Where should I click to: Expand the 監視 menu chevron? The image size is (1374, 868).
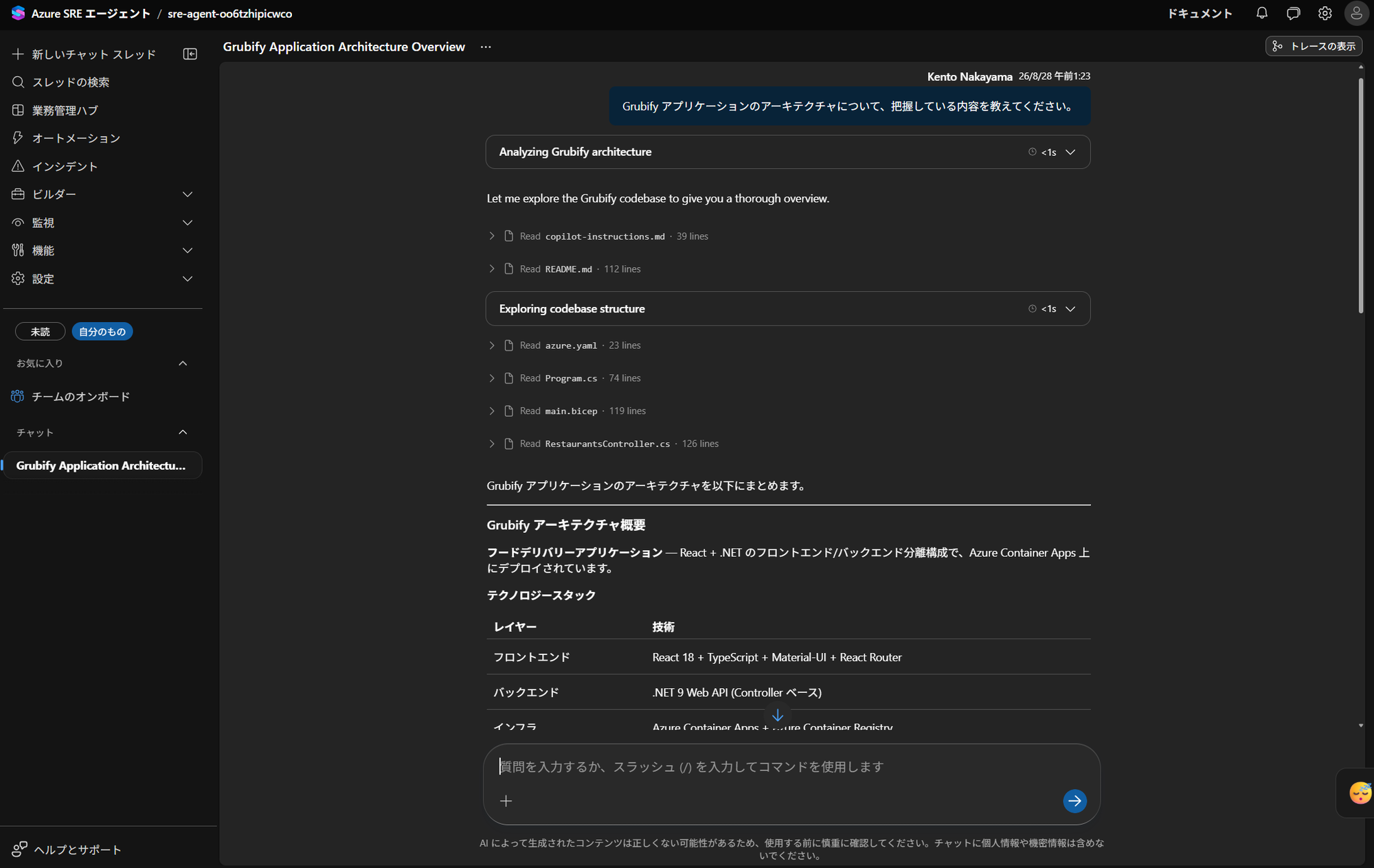(188, 222)
